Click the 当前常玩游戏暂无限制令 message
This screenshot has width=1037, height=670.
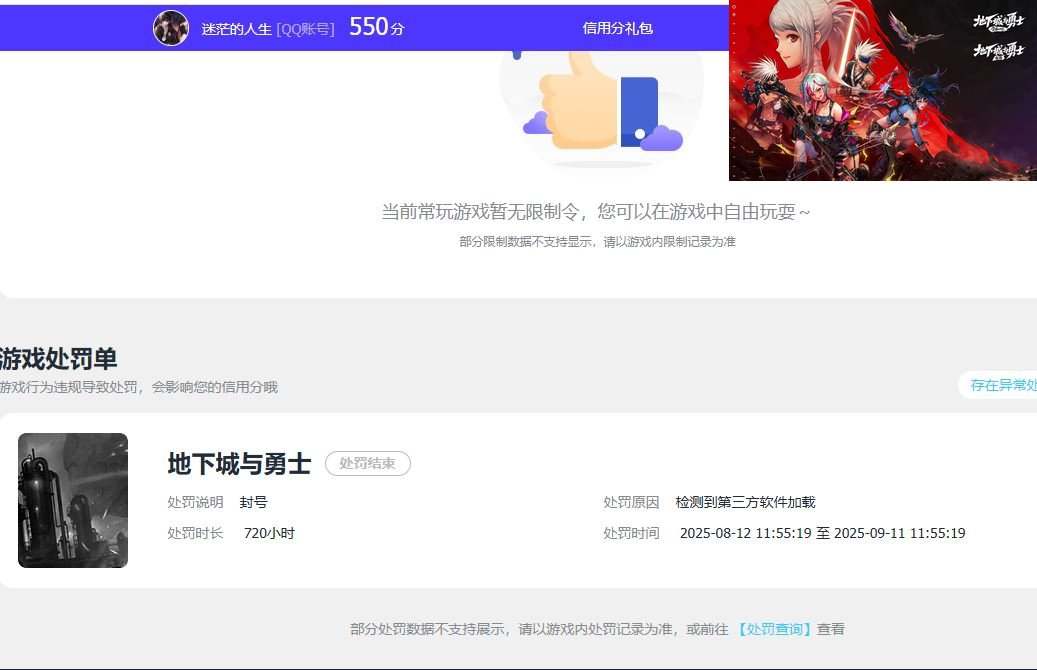[595, 212]
